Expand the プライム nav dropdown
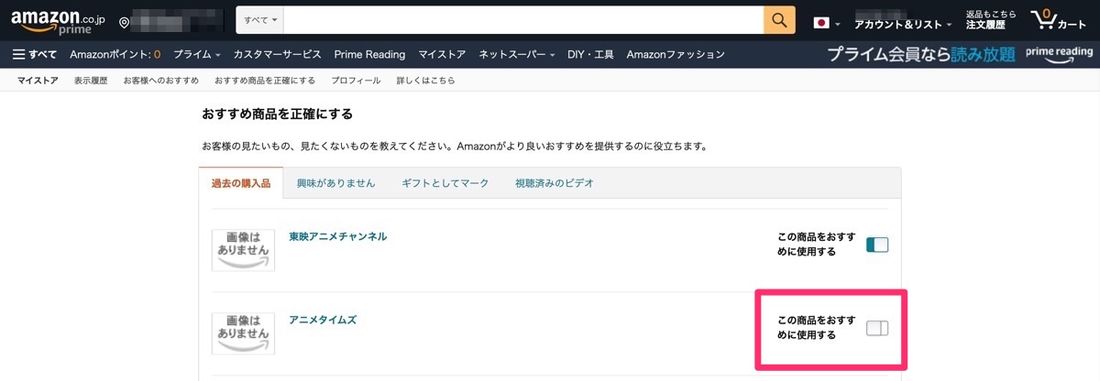 click(196, 54)
